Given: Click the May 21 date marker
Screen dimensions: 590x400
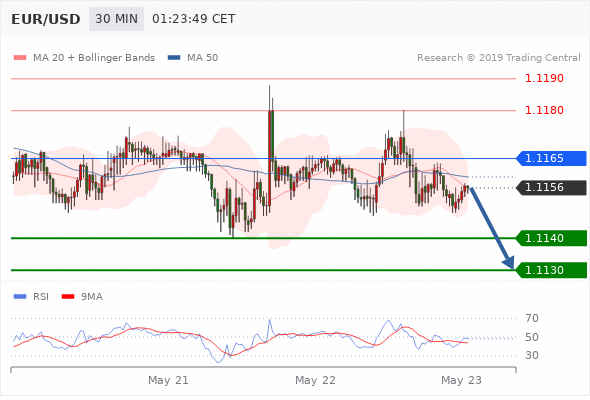Looking at the screenshot, I should tap(168, 380).
